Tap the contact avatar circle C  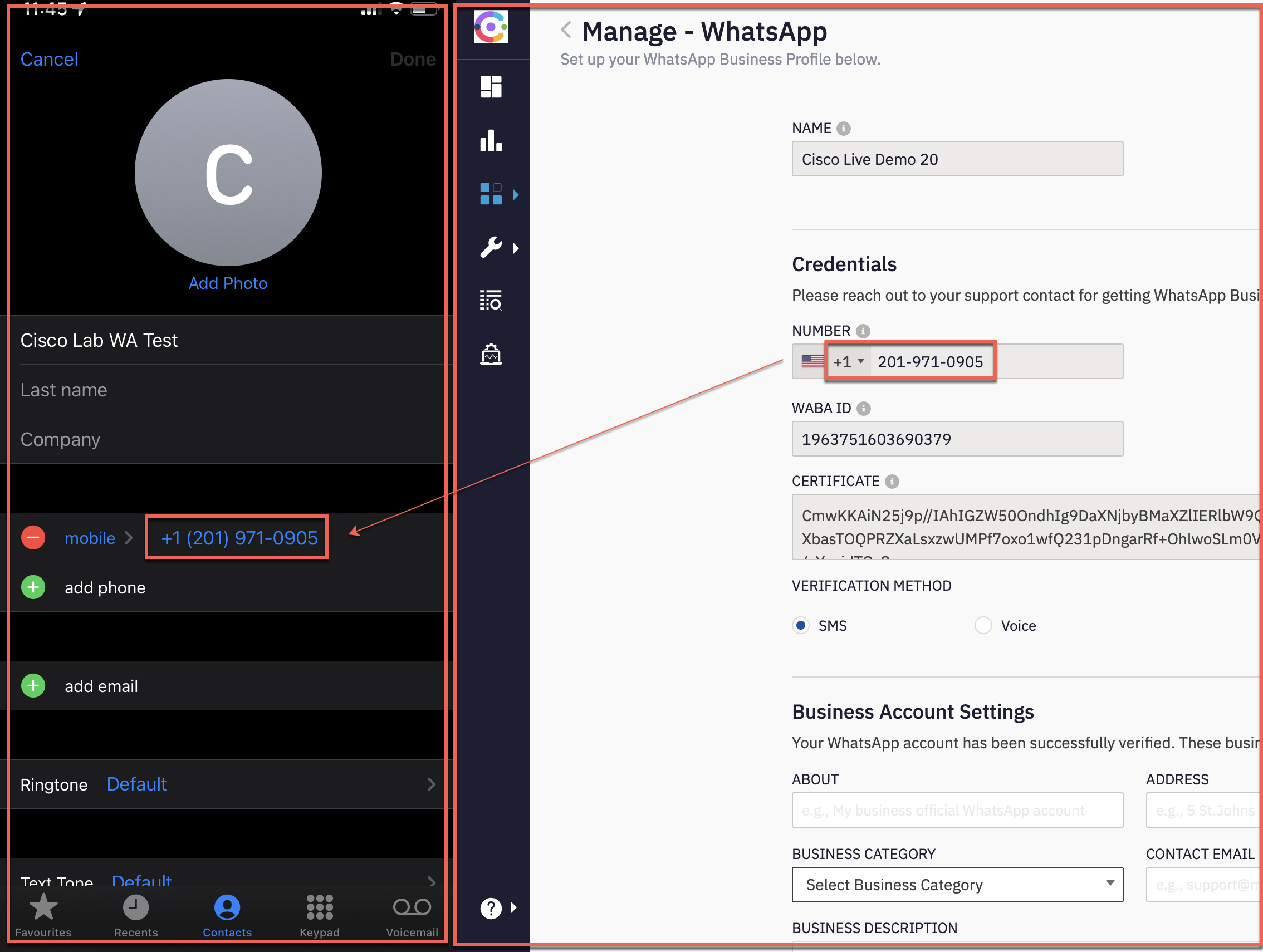click(228, 173)
